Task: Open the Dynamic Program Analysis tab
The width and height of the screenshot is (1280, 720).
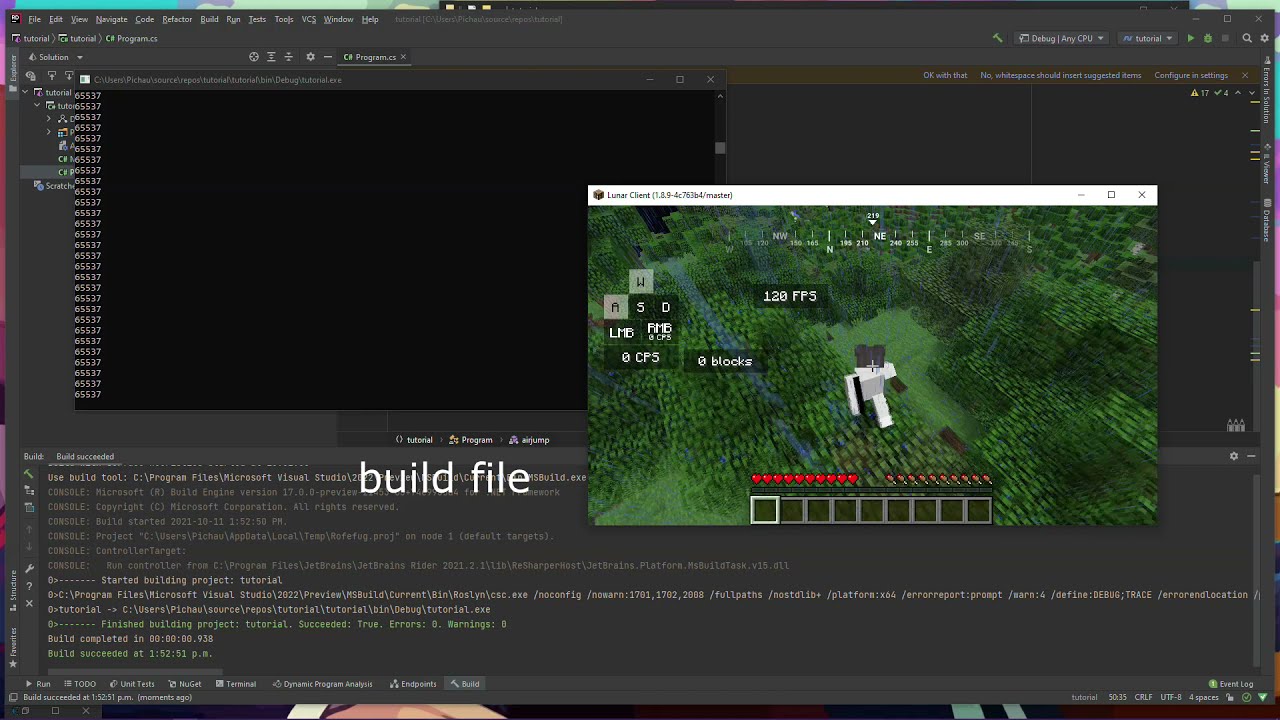Action: [322, 684]
